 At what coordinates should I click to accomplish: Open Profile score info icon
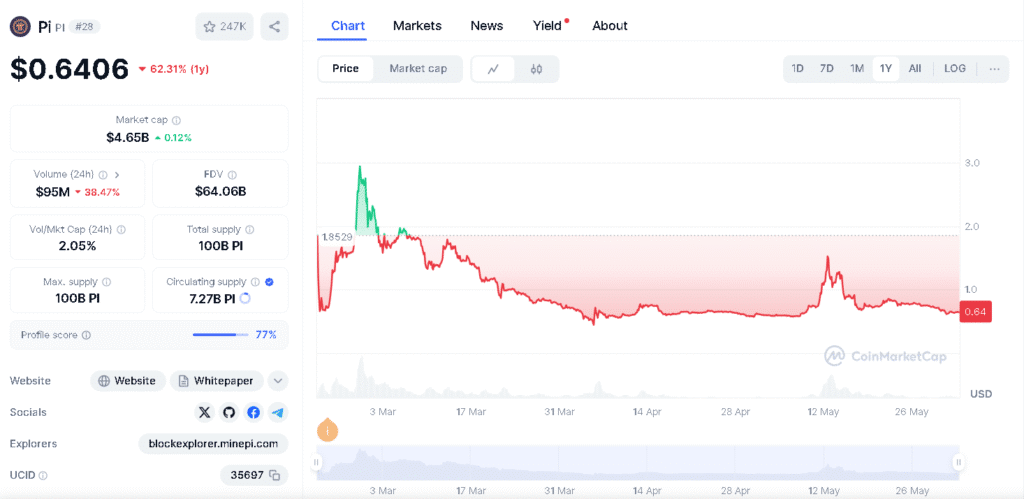(86, 335)
